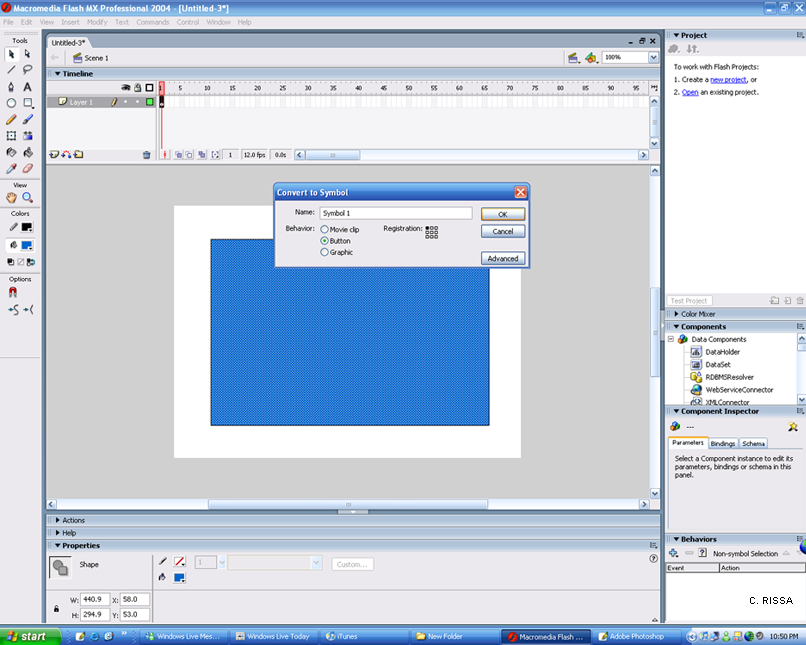Select the Oval tool
This screenshot has width=806, height=645.
point(11,103)
